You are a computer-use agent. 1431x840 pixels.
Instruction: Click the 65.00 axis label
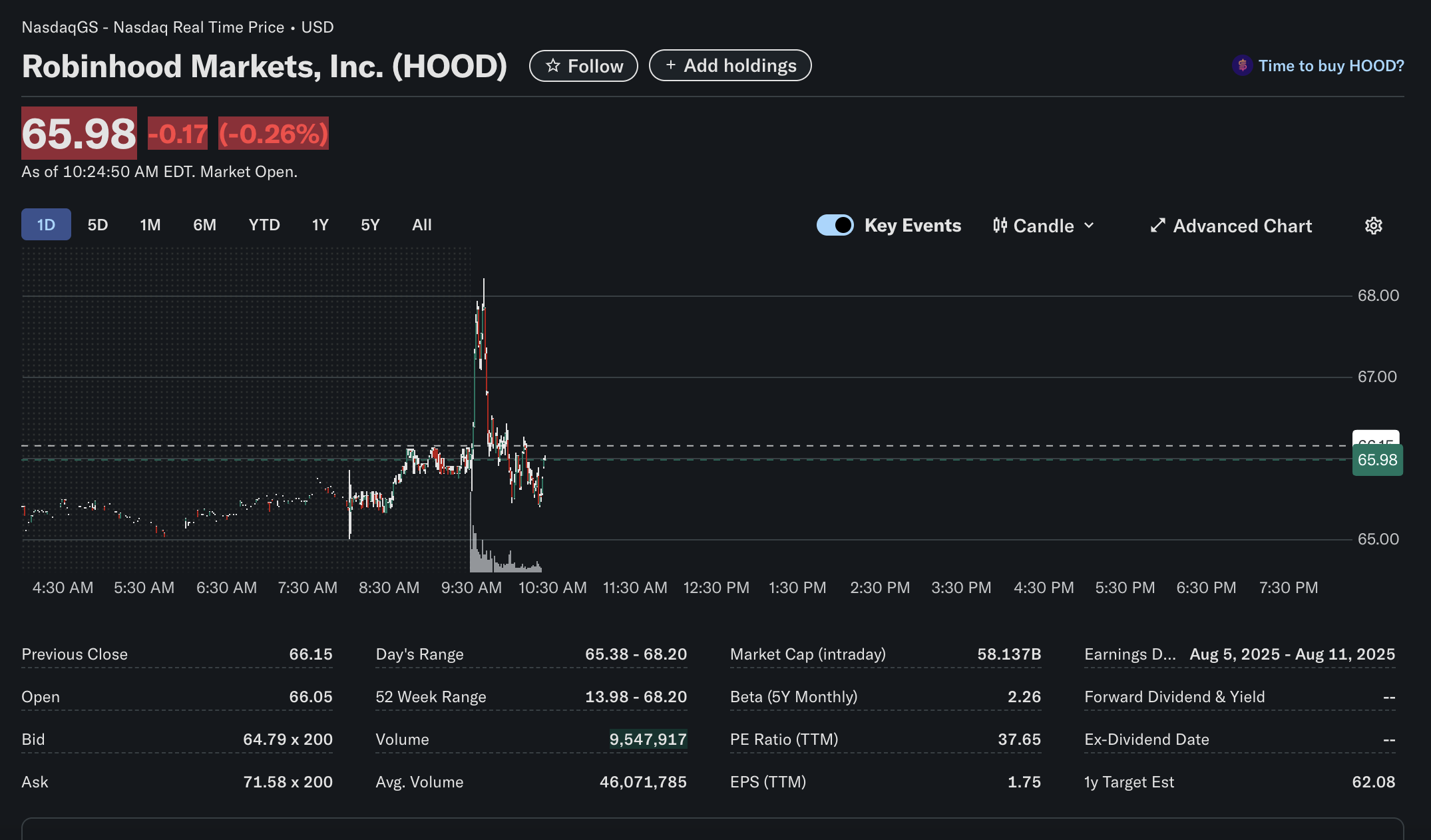click(1378, 539)
